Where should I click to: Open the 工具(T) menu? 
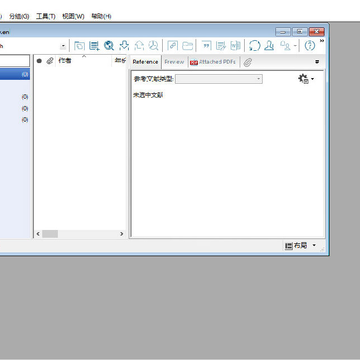(46, 16)
